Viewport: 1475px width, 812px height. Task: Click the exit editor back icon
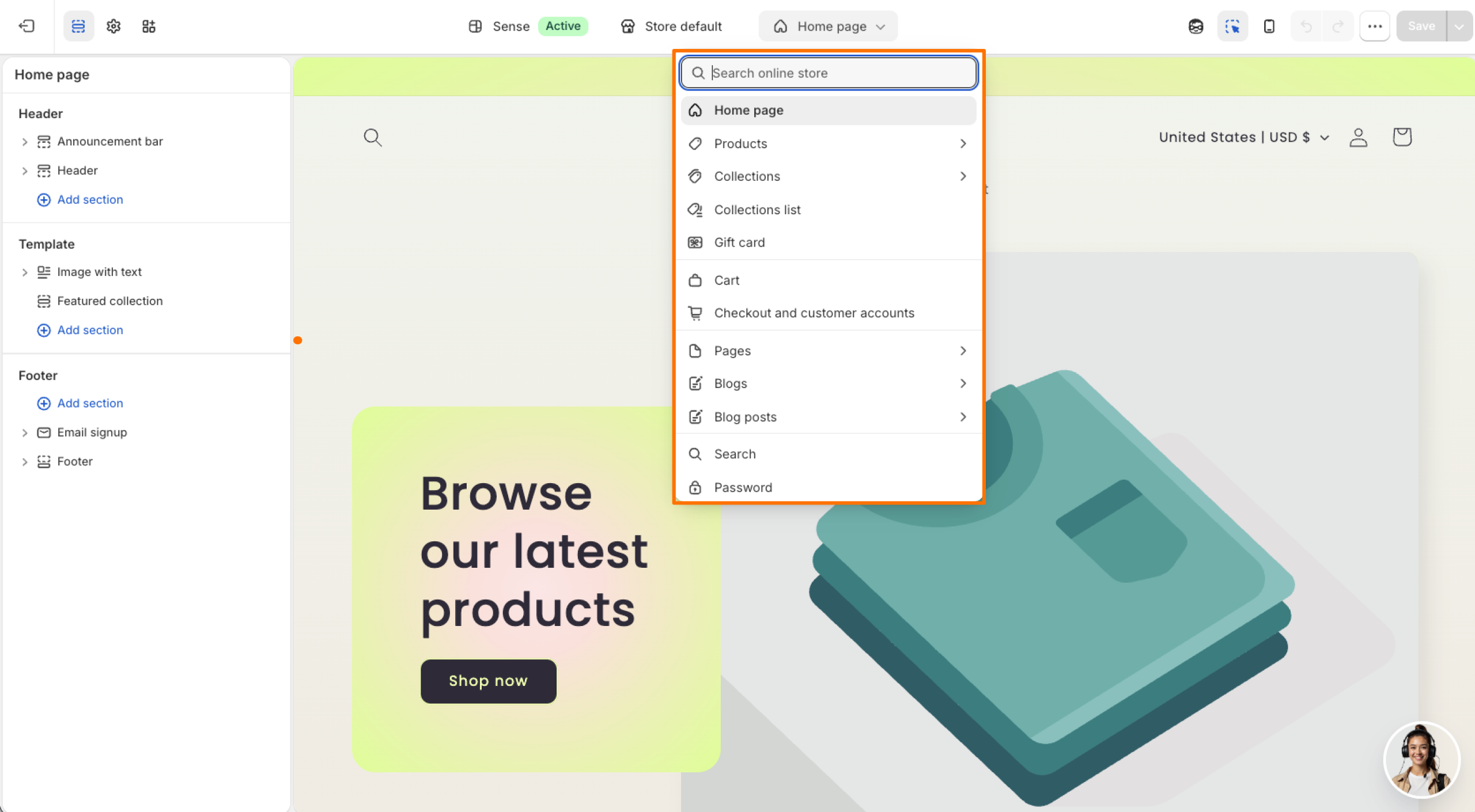[x=27, y=26]
